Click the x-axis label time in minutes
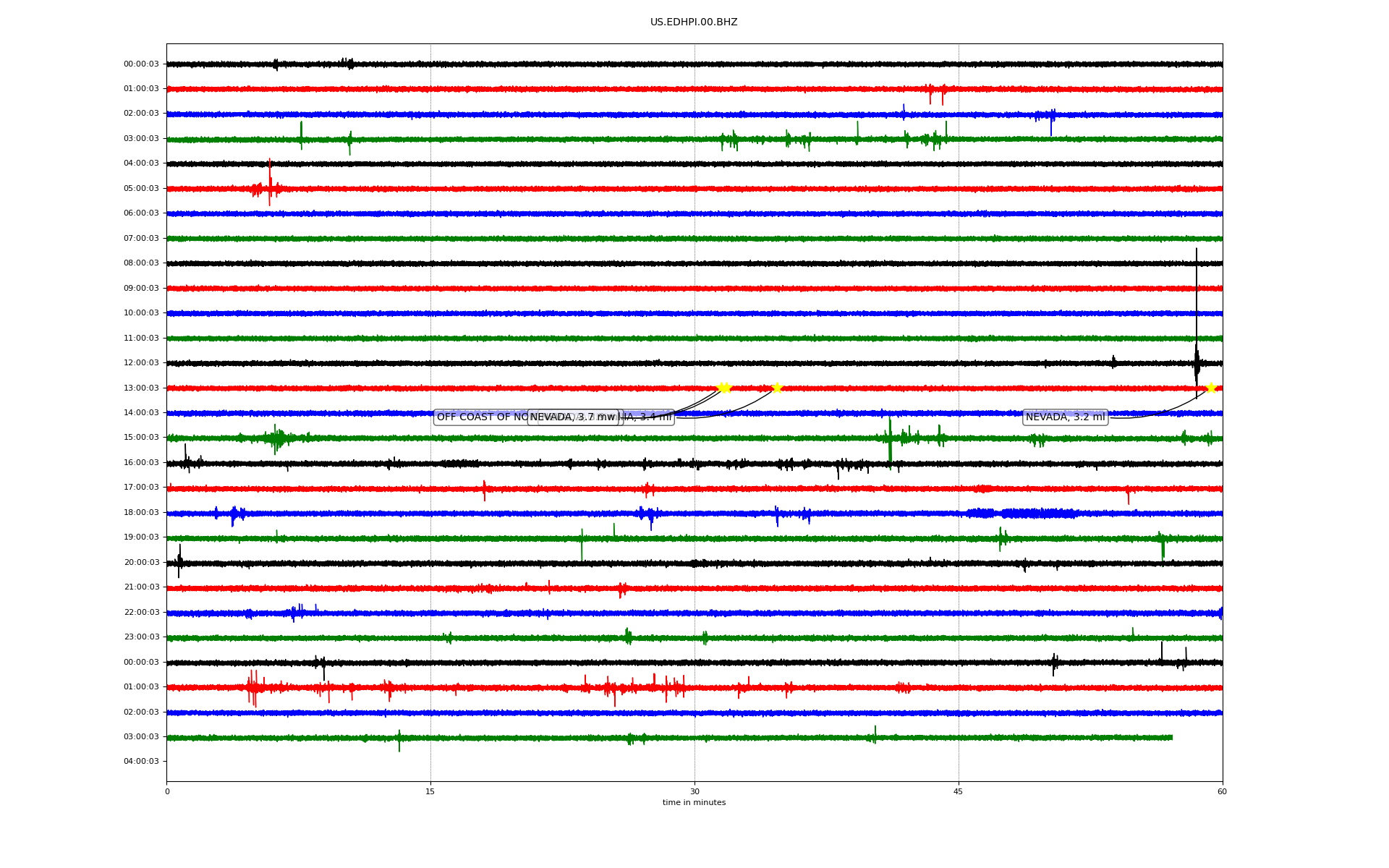Image resolution: width=1389 pixels, height=868 pixels. [x=694, y=803]
